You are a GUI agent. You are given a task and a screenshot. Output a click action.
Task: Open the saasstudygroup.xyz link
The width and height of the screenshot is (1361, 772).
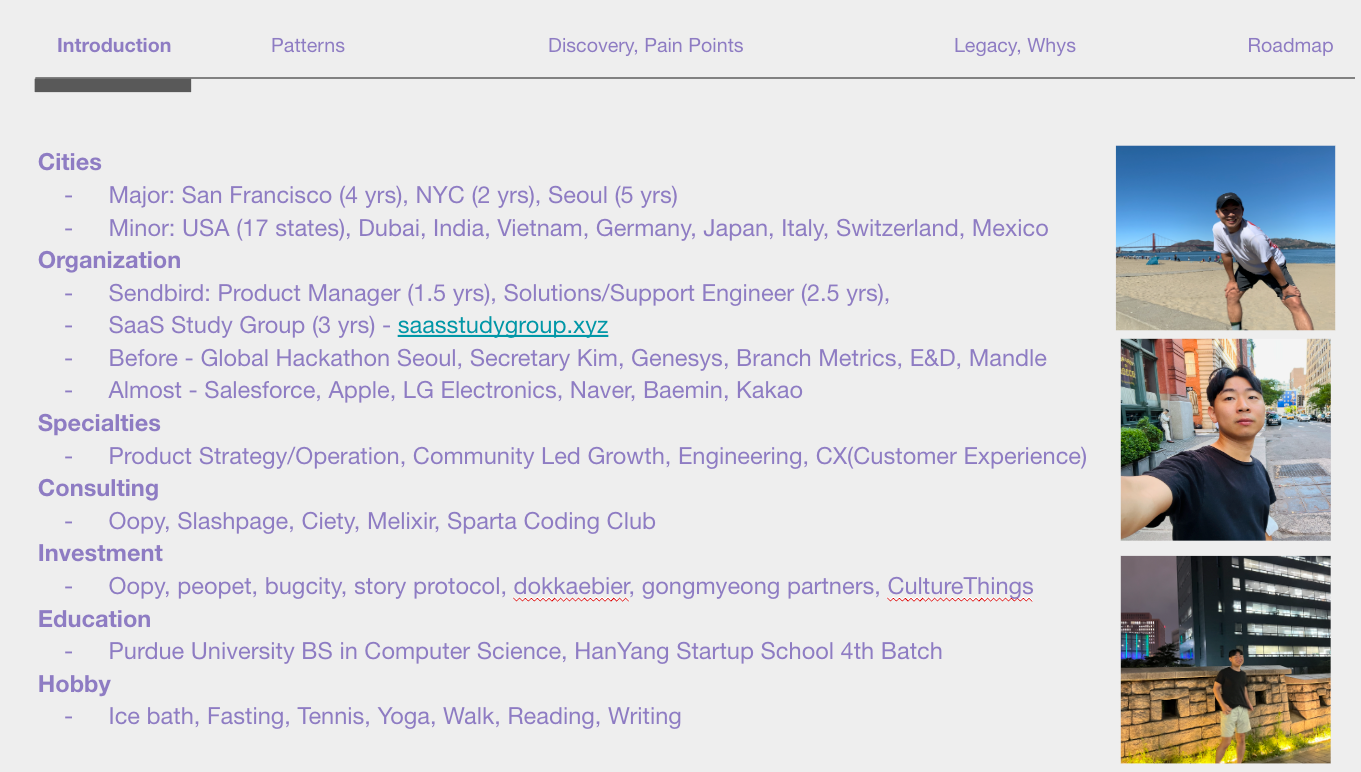coord(503,325)
